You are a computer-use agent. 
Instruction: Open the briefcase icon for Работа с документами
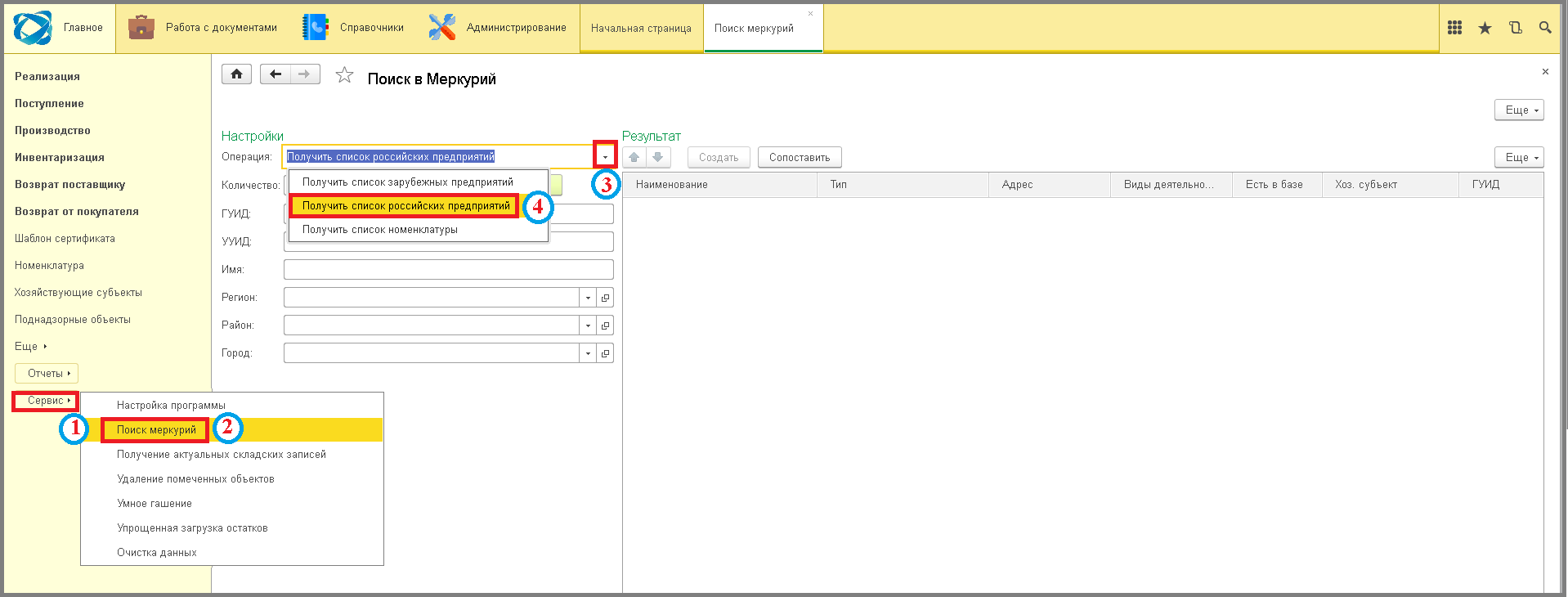(141, 27)
